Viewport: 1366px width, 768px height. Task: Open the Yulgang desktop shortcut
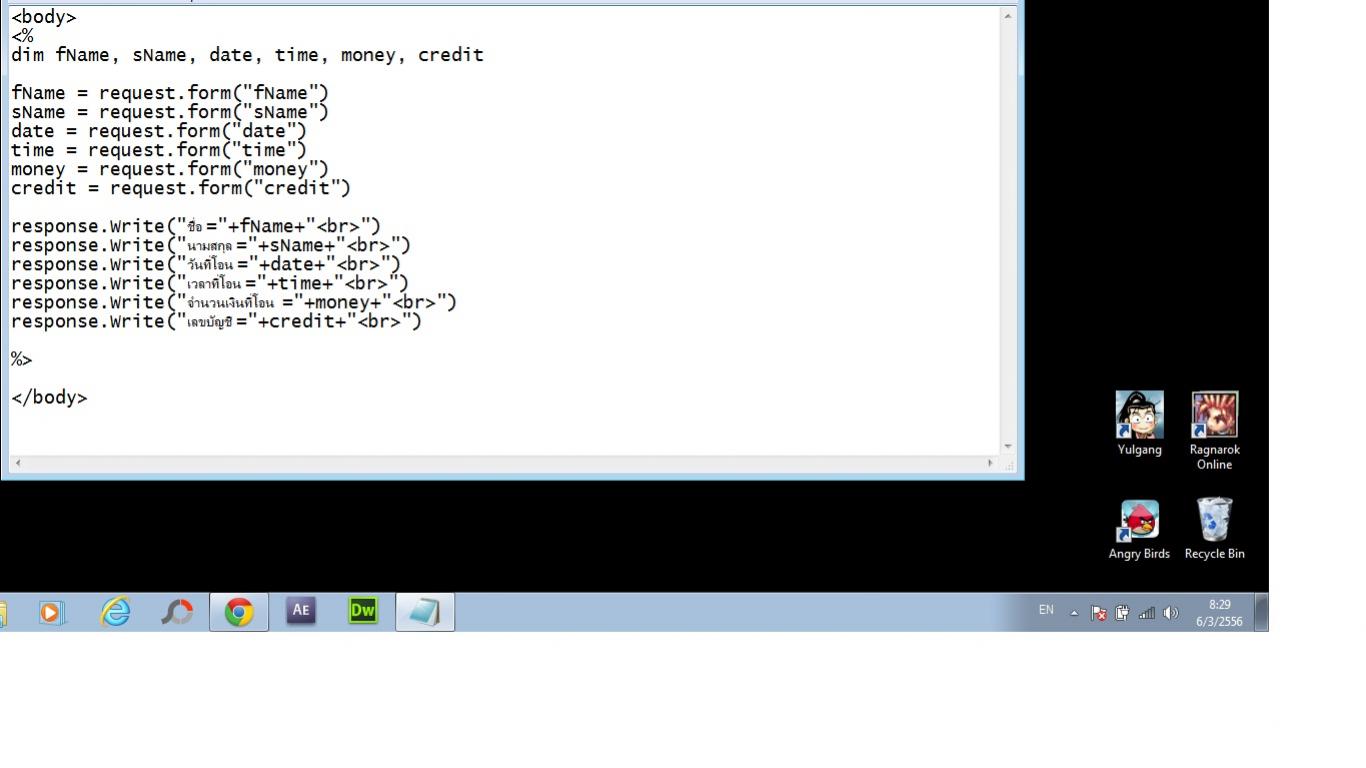tap(1140, 424)
